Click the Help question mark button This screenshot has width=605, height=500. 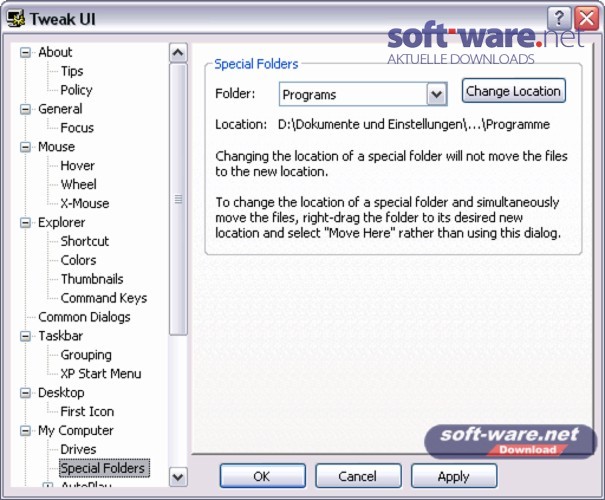click(558, 18)
